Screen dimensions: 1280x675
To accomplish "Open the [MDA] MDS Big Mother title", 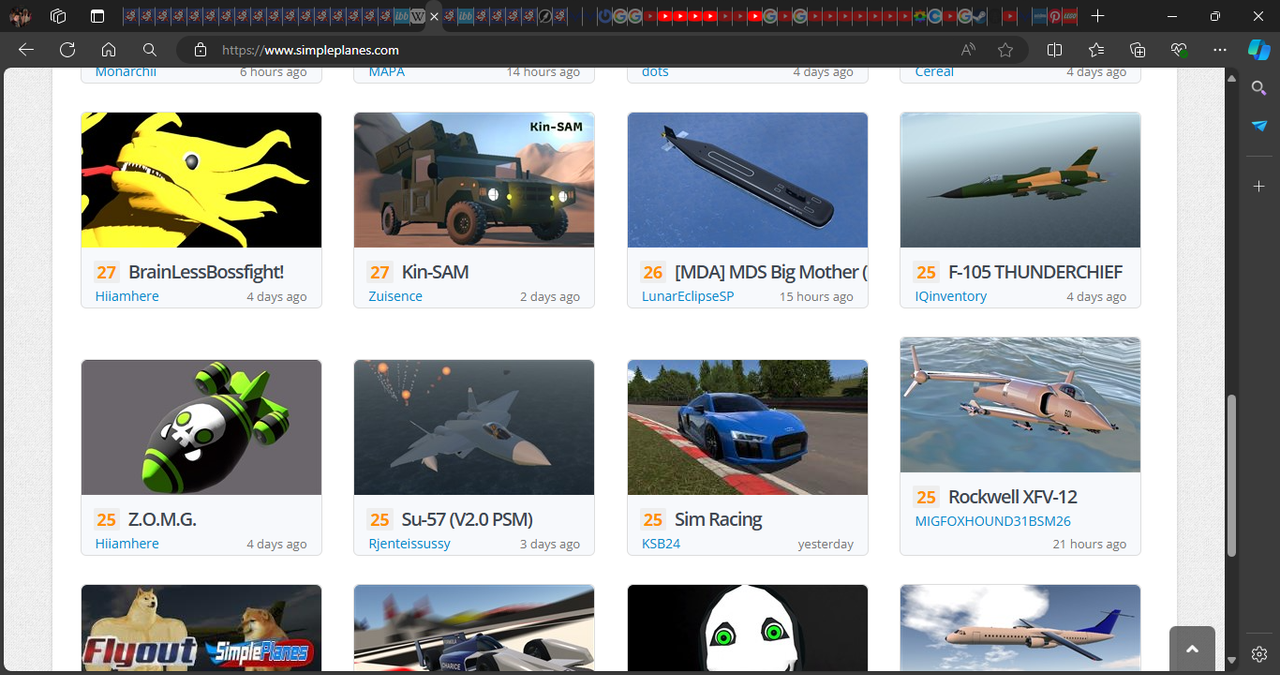I will point(771,272).
